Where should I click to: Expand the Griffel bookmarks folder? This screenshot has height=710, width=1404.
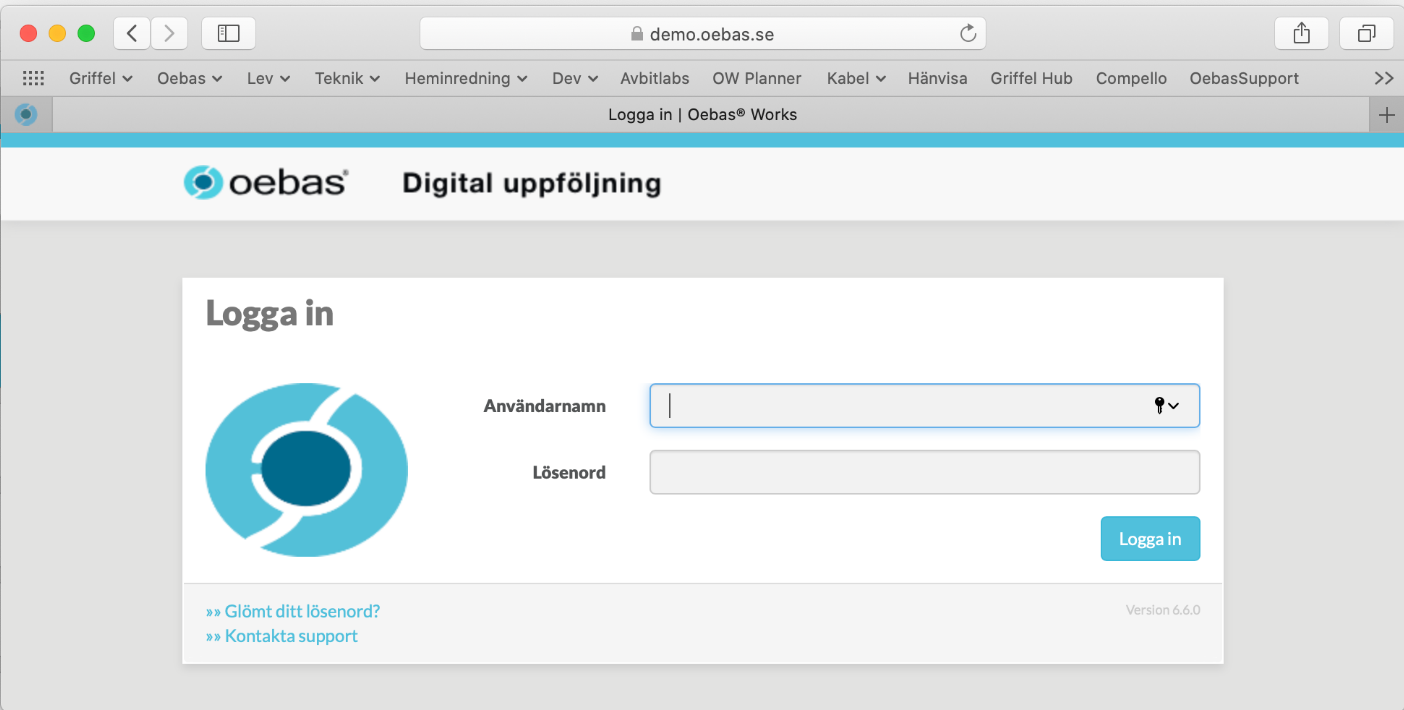tap(100, 78)
